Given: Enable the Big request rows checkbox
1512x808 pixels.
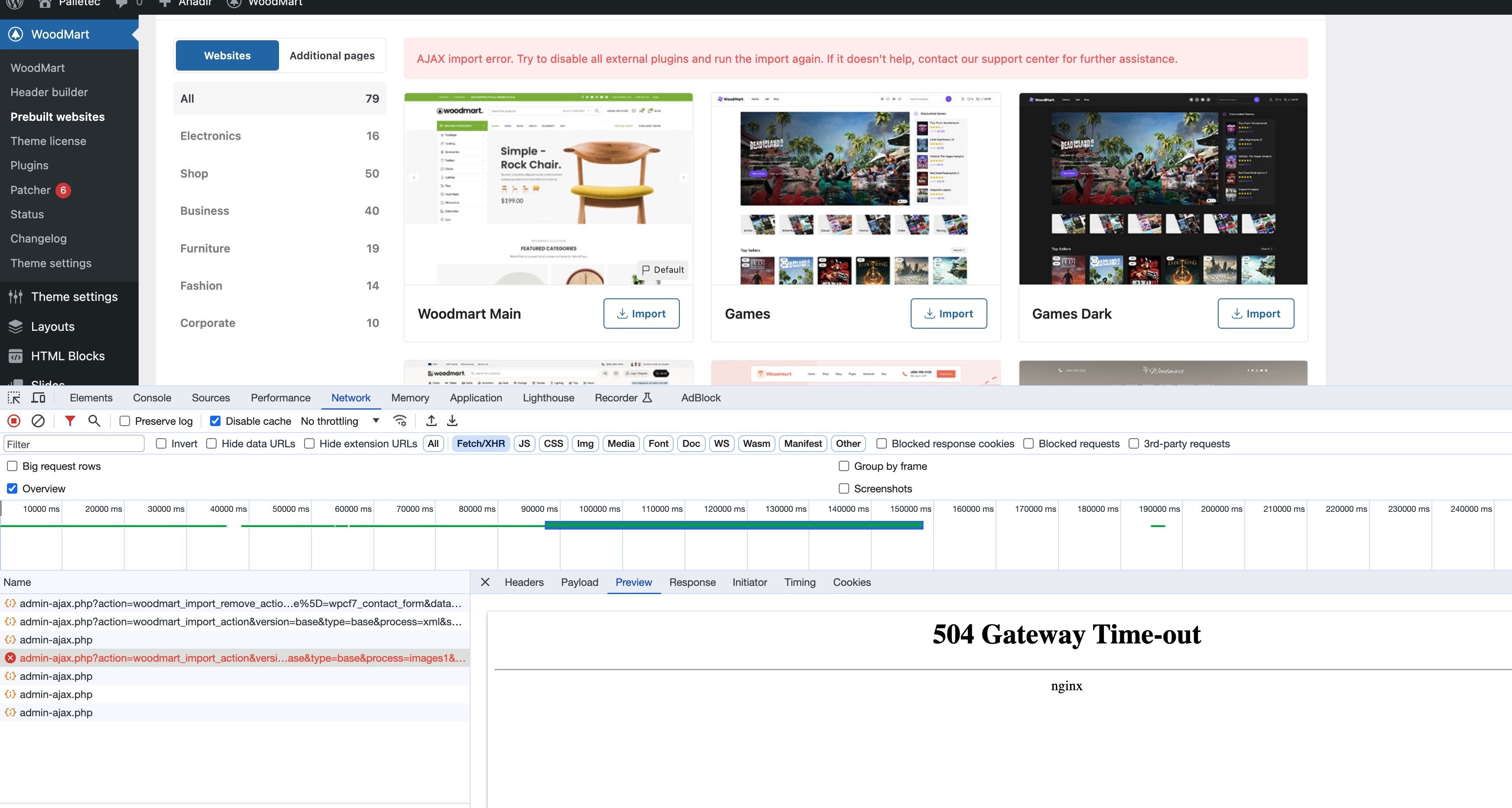Looking at the screenshot, I should [x=12, y=466].
